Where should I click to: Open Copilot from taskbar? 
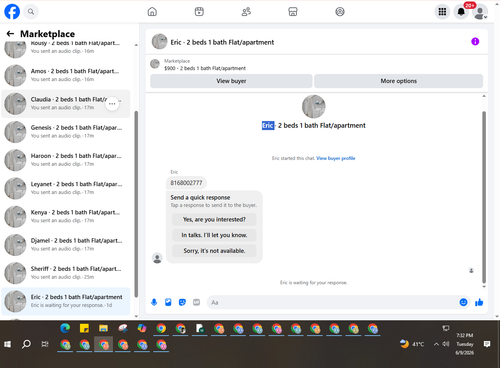(142, 328)
